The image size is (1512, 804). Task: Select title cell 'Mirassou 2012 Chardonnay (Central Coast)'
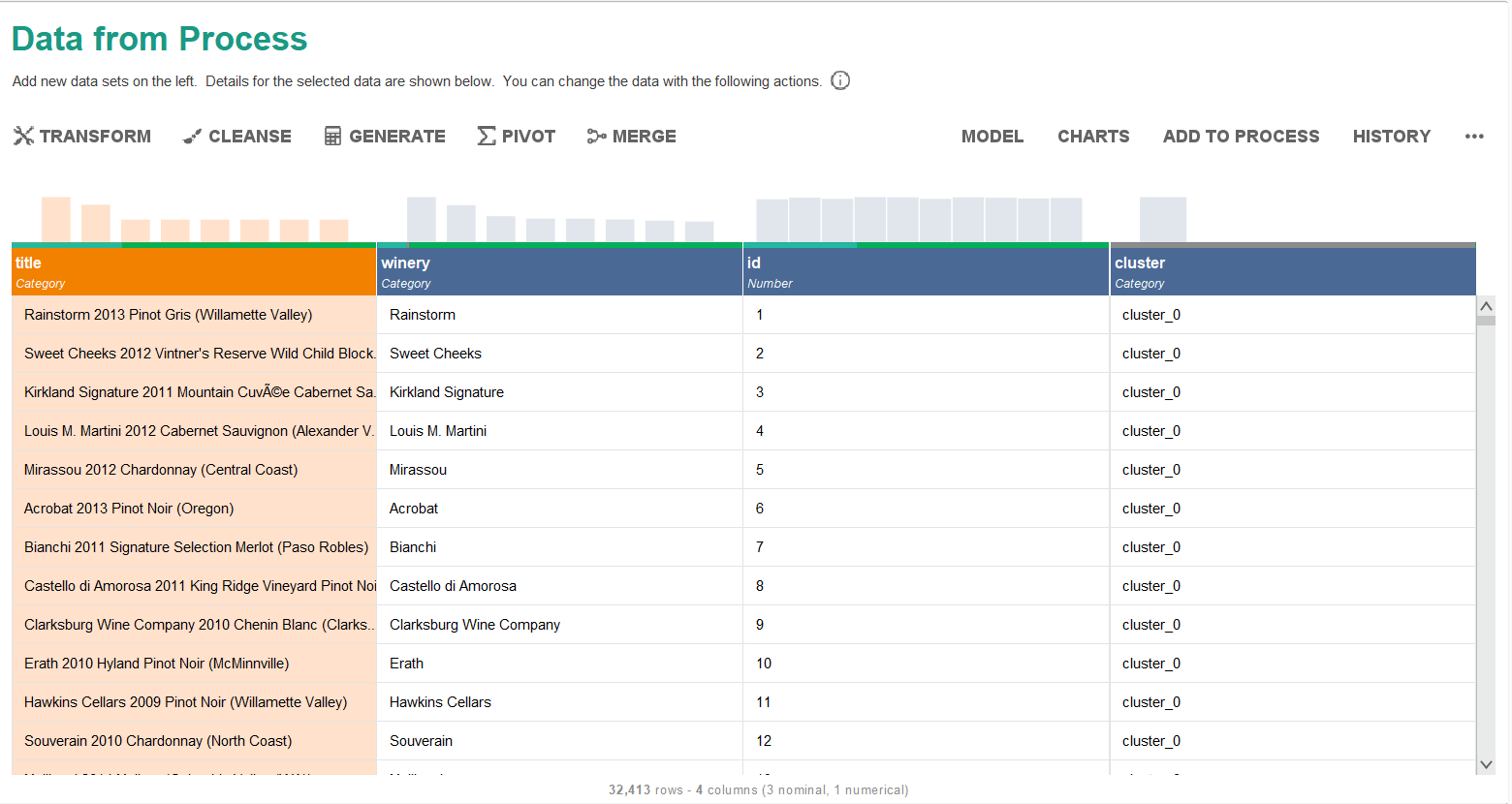[x=194, y=470]
